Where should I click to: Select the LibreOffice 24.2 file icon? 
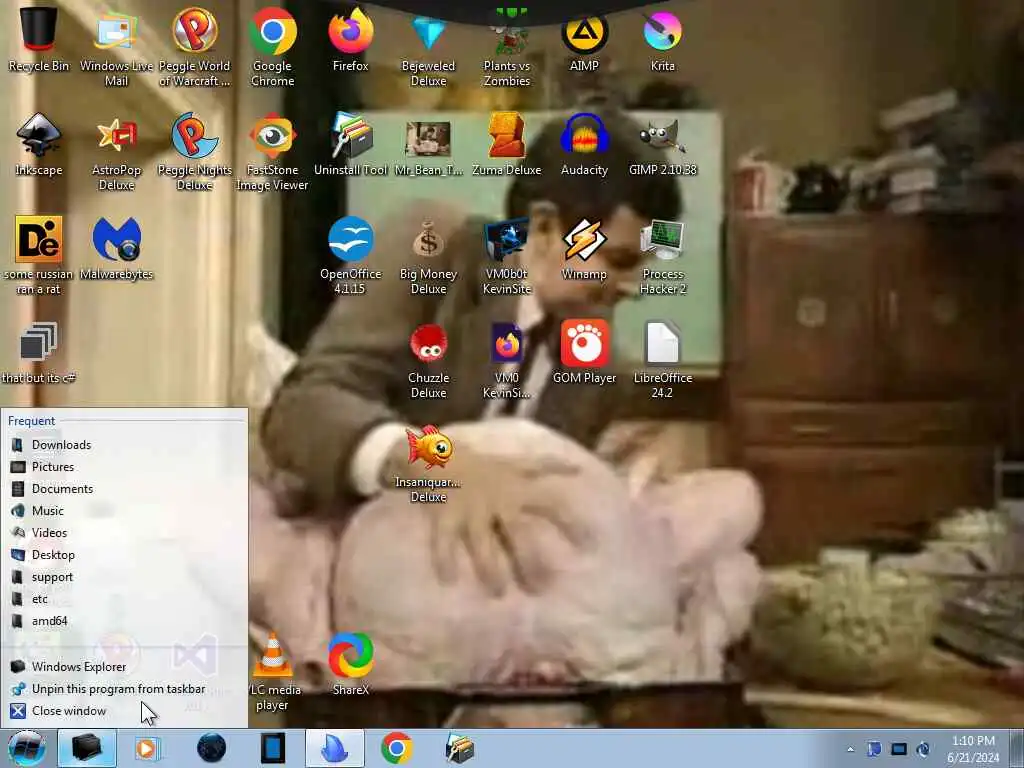click(x=662, y=359)
